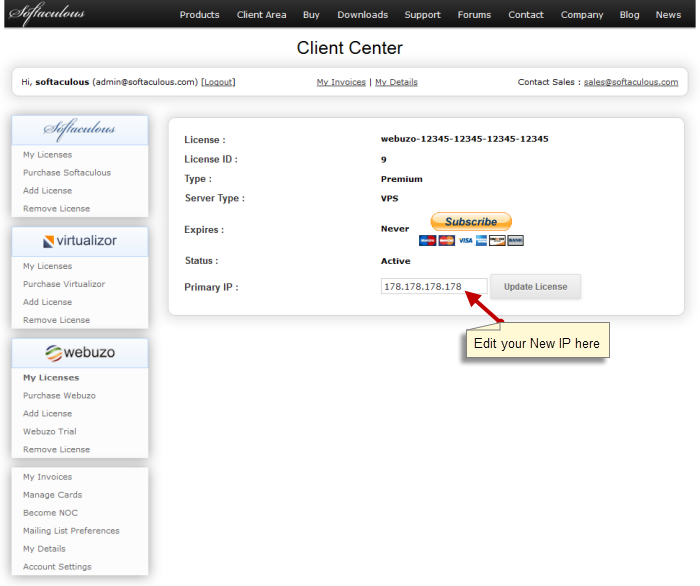Click the Logout link
The height and width of the screenshot is (586, 700).
point(218,82)
